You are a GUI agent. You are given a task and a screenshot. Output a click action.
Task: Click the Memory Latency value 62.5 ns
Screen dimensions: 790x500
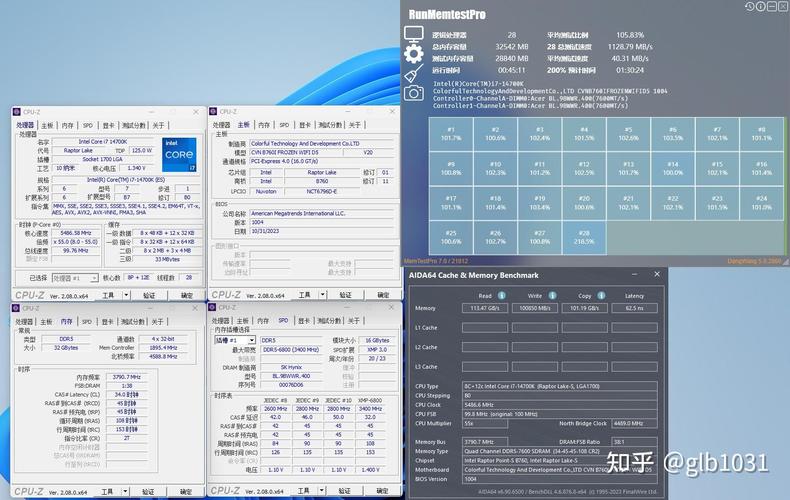(634, 308)
